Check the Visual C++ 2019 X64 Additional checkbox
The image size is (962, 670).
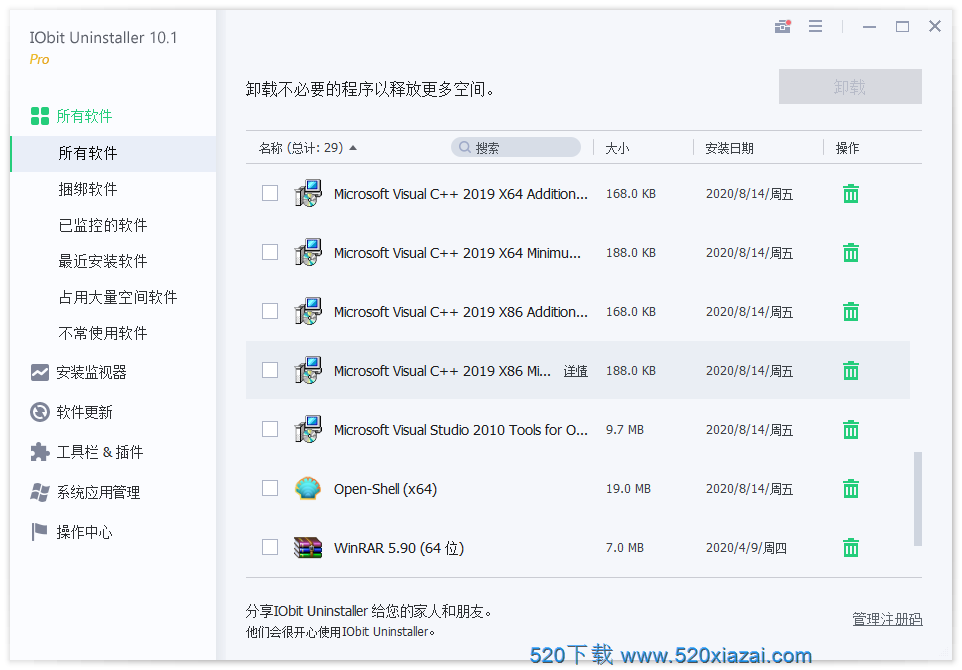pyautogui.click(x=270, y=193)
